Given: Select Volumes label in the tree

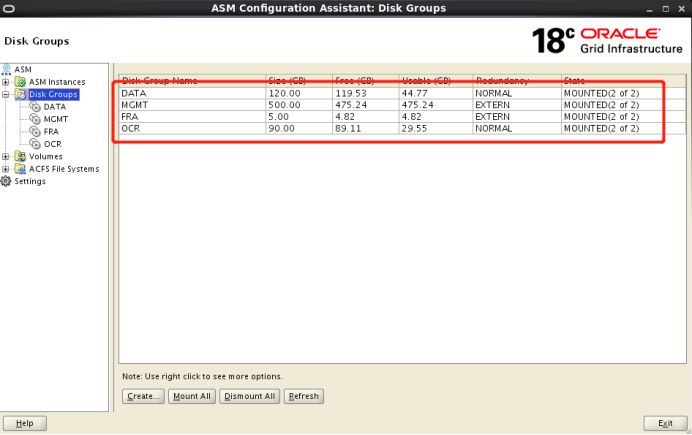Looking at the screenshot, I should pyautogui.click(x=45, y=157).
